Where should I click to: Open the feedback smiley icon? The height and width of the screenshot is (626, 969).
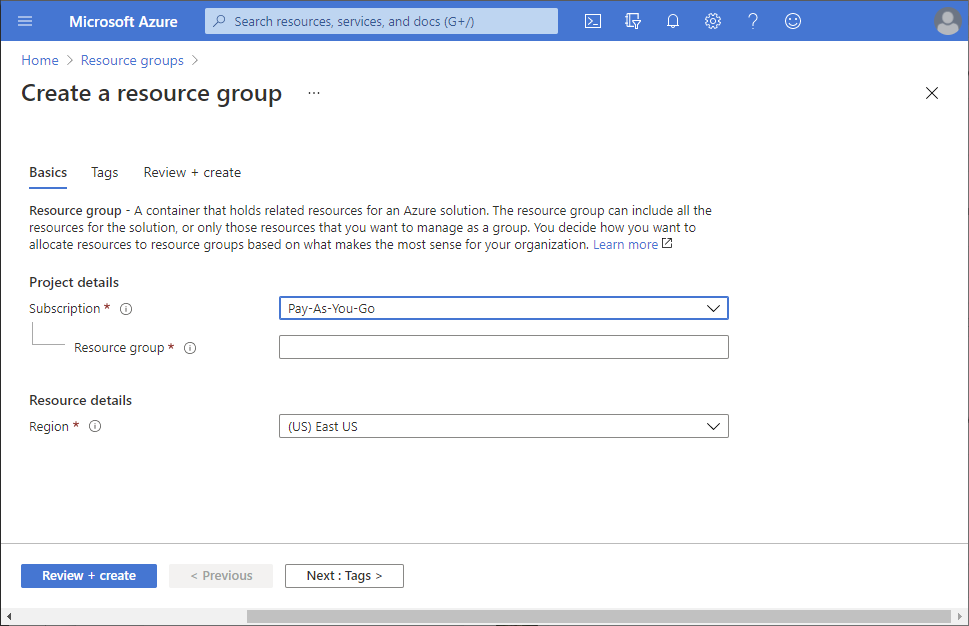click(793, 21)
